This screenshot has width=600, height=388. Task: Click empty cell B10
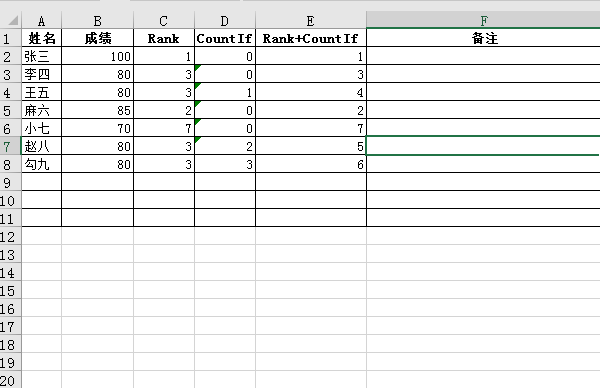point(98,200)
